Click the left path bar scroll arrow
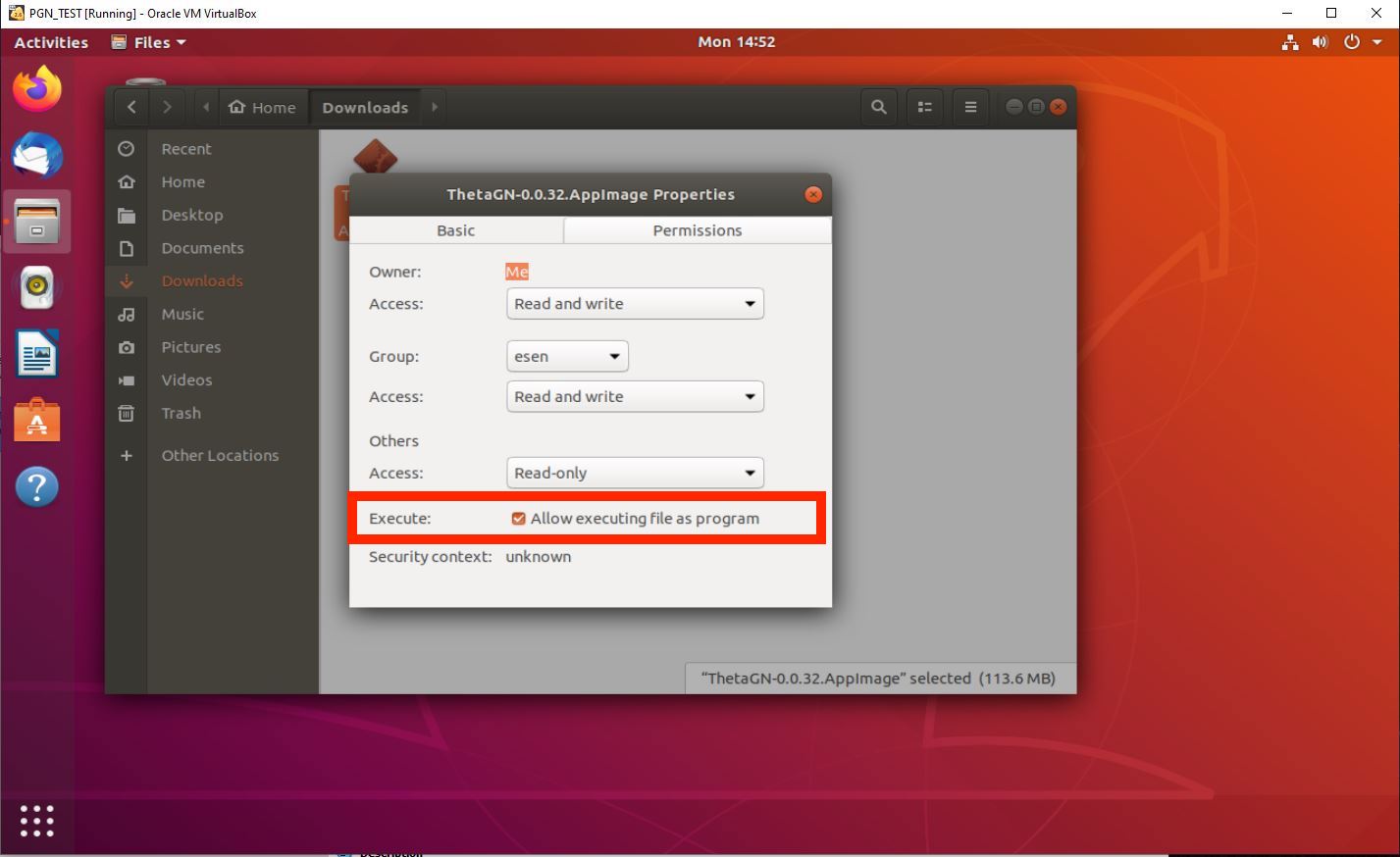The width and height of the screenshot is (1400, 857). 205,107
